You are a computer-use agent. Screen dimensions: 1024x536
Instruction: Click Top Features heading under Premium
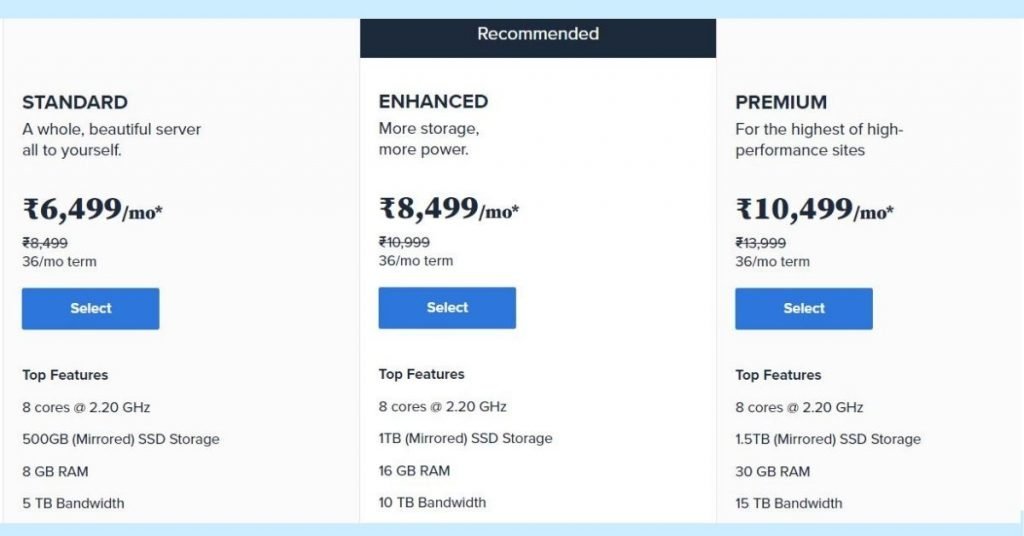click(x=778, y=375)
